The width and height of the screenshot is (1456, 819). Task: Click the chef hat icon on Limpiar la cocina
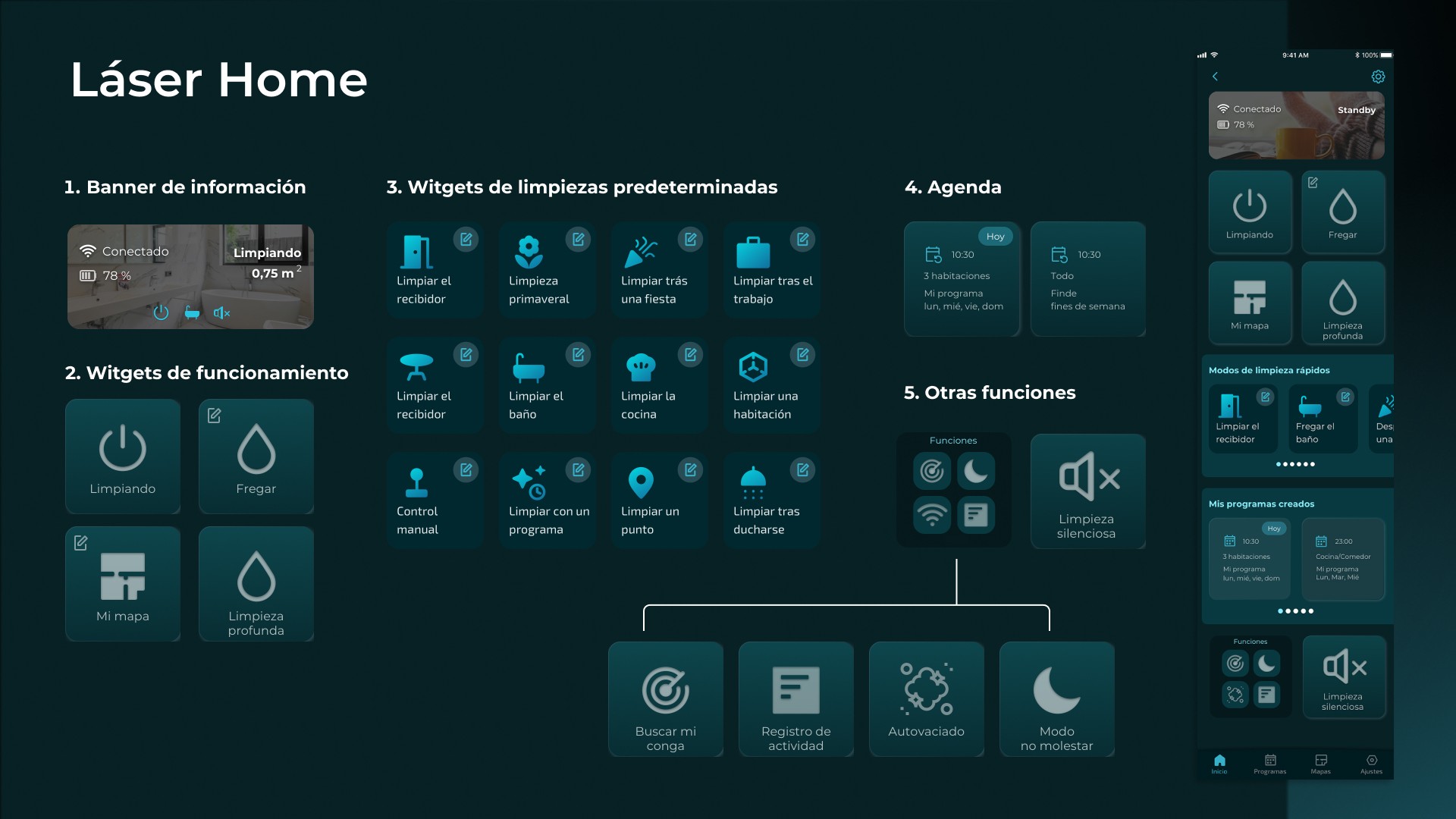pos(641,367)
